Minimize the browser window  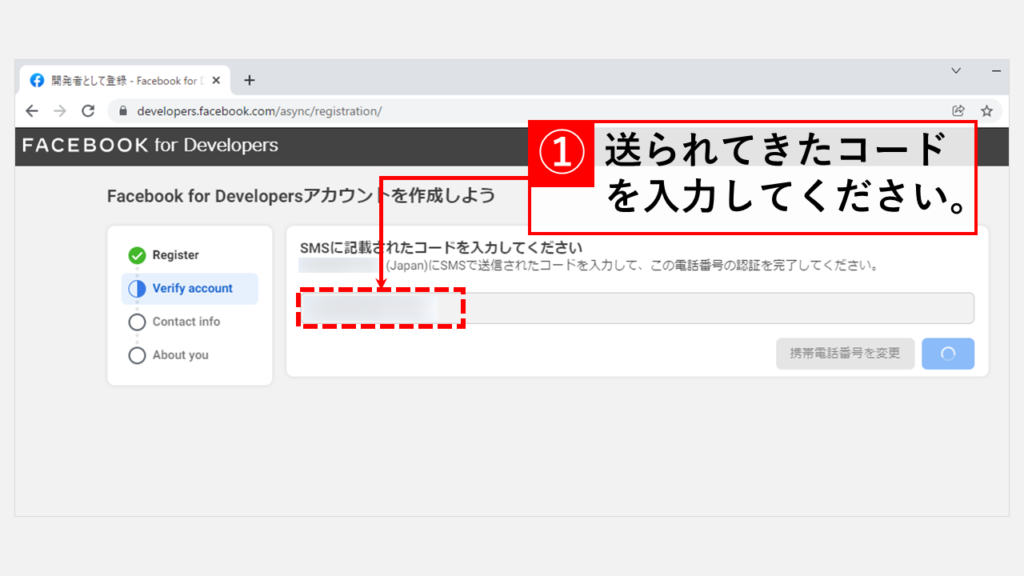996,71
